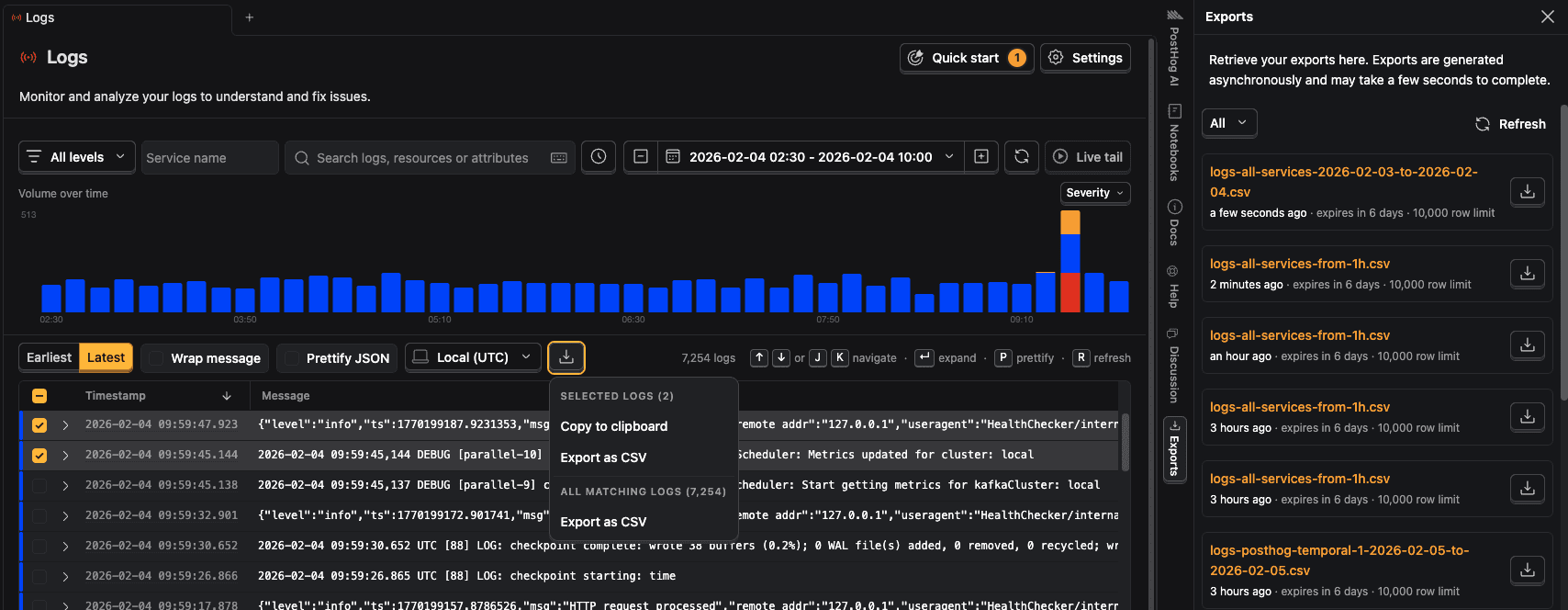
Task: Open Discussion from the side rail
Action: pos(1174,367)
